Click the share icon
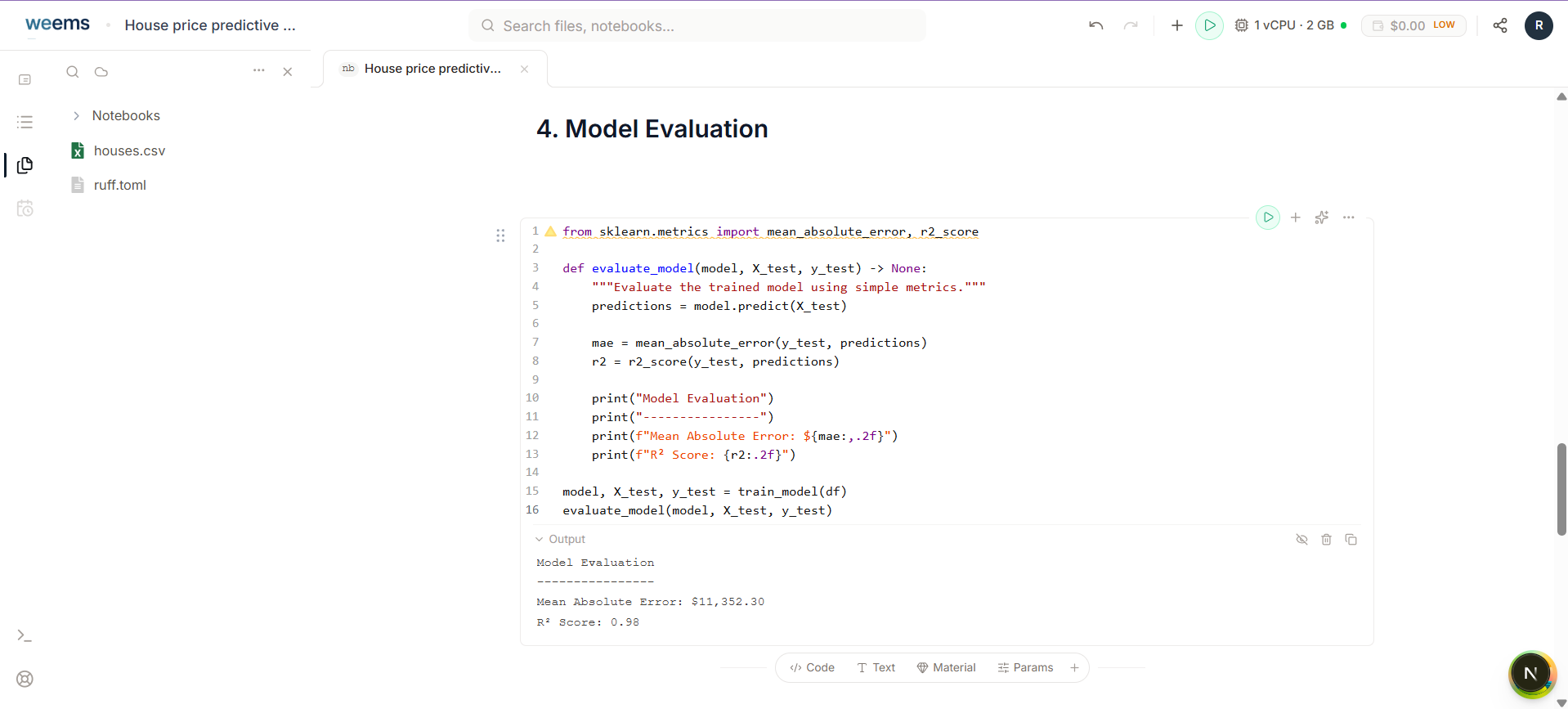Image resolution: width=1568 pixels, height=709 pixels. pos(1500,25)
